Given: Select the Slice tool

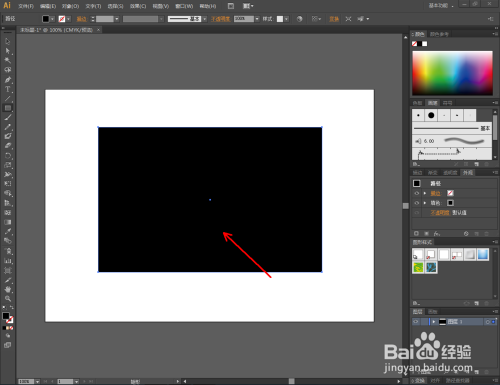Looking at the screenshot, I should click(x=8, y=280).
